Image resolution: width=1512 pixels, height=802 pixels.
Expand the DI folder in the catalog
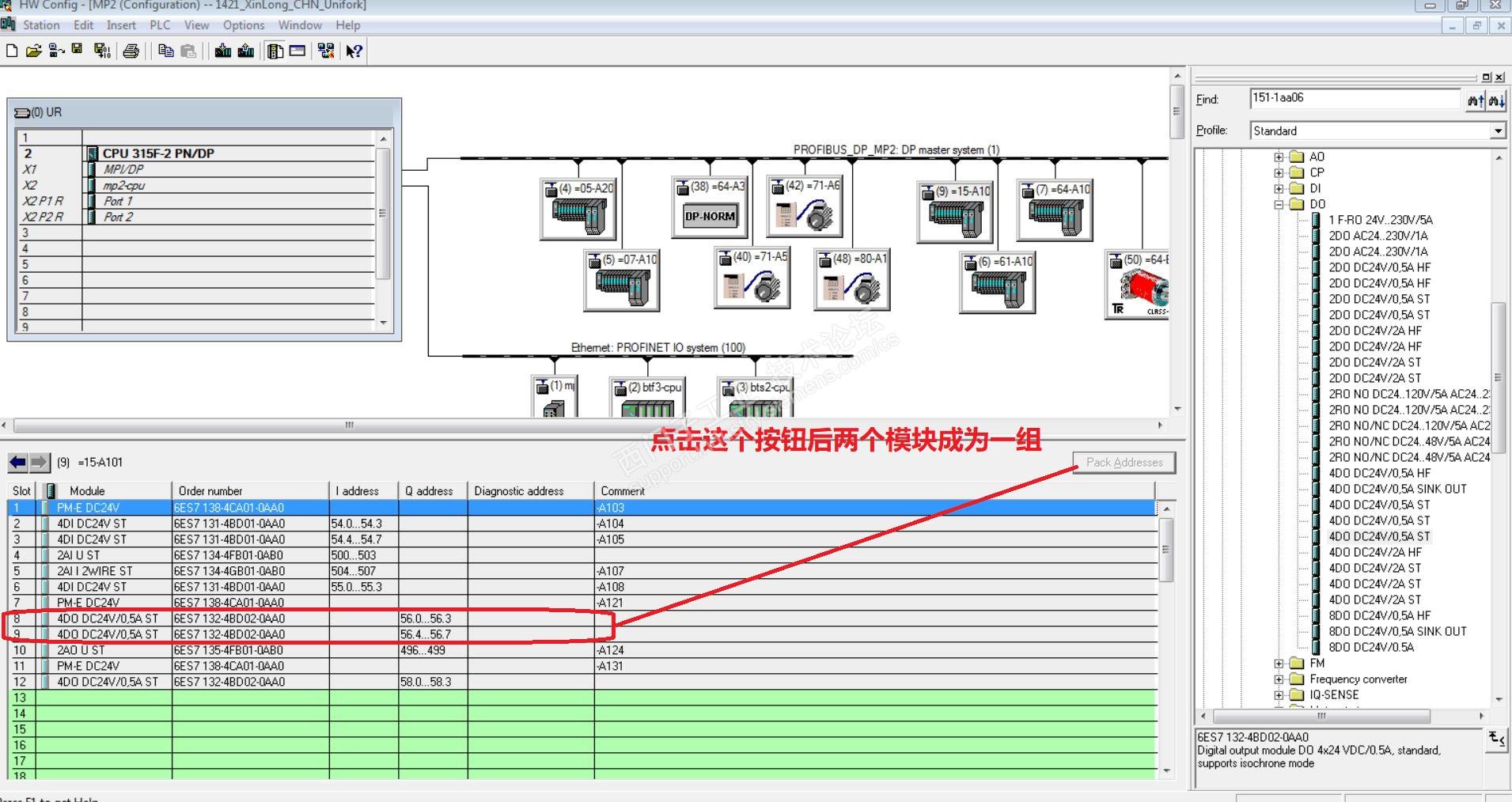[x=1279, y=188]
